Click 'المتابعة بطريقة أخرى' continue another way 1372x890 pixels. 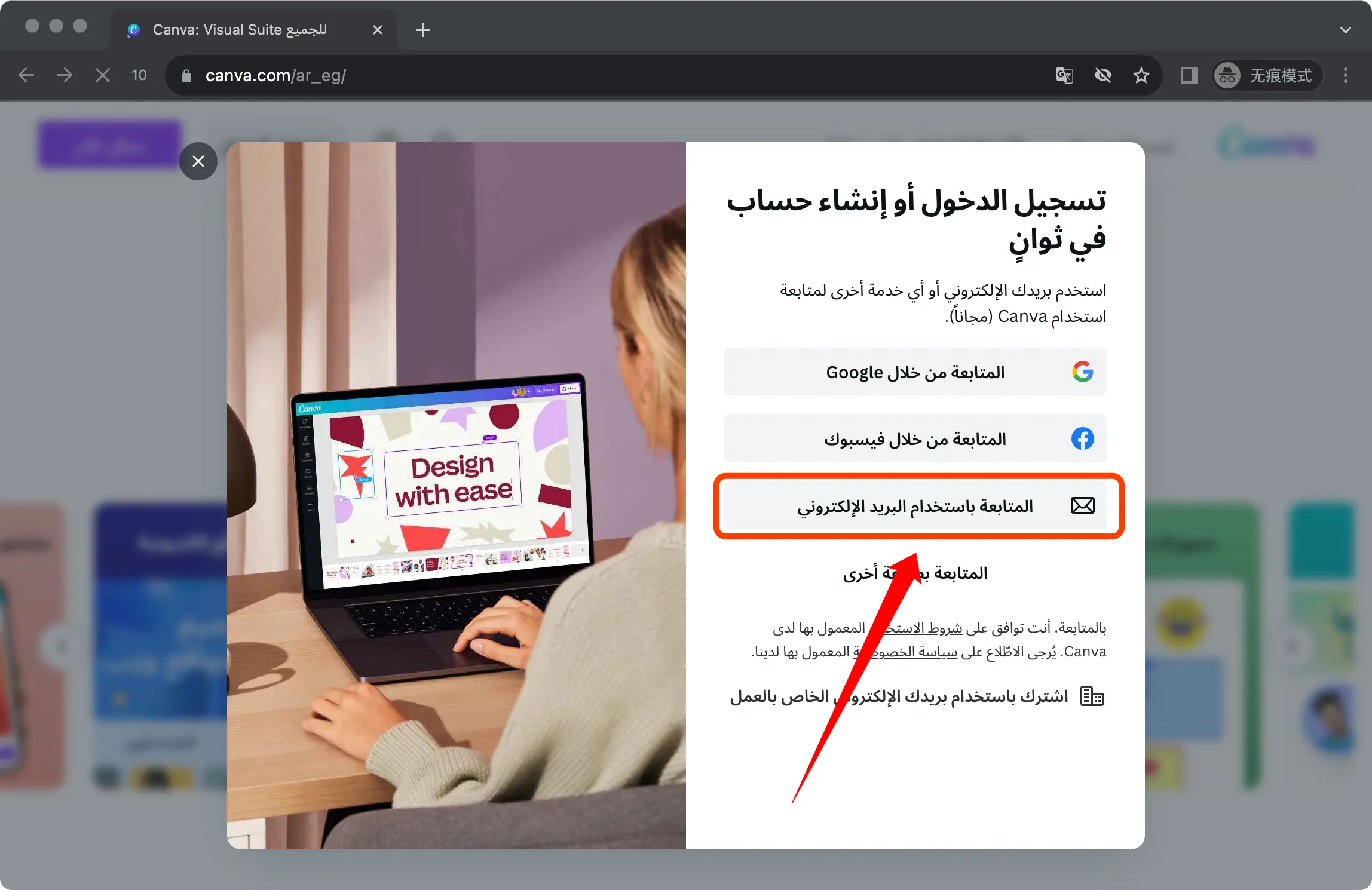coord(915,573)
